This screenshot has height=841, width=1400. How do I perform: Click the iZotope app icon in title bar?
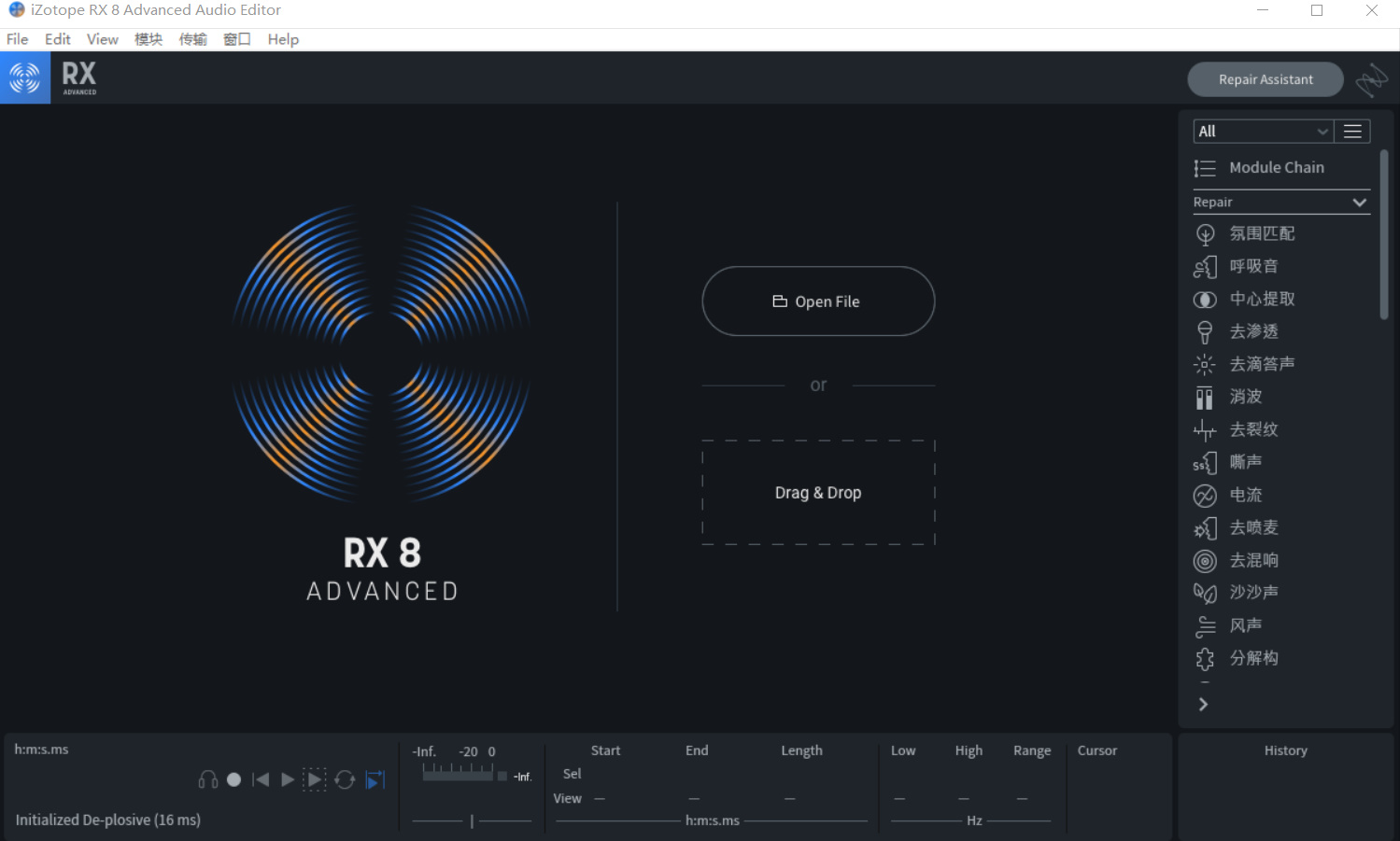point(16,10)
